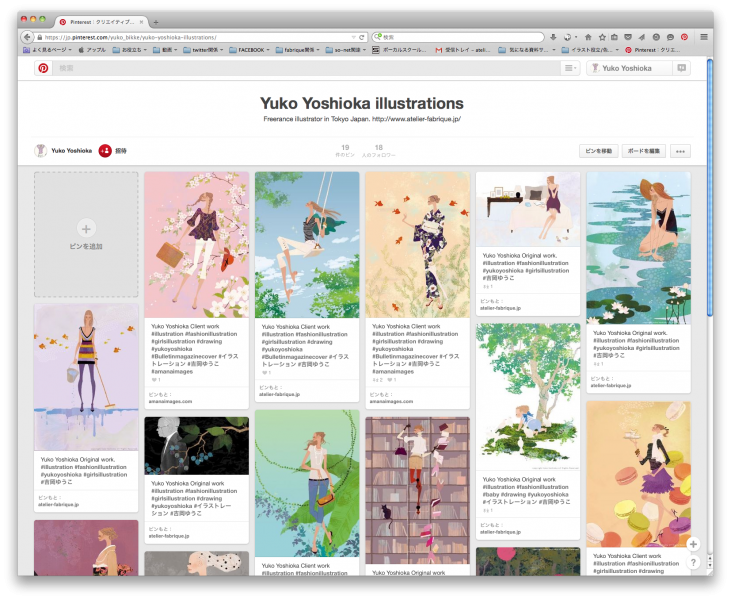
Task: Reload the page with the refresh icon
Action: (x=361, y=37)
